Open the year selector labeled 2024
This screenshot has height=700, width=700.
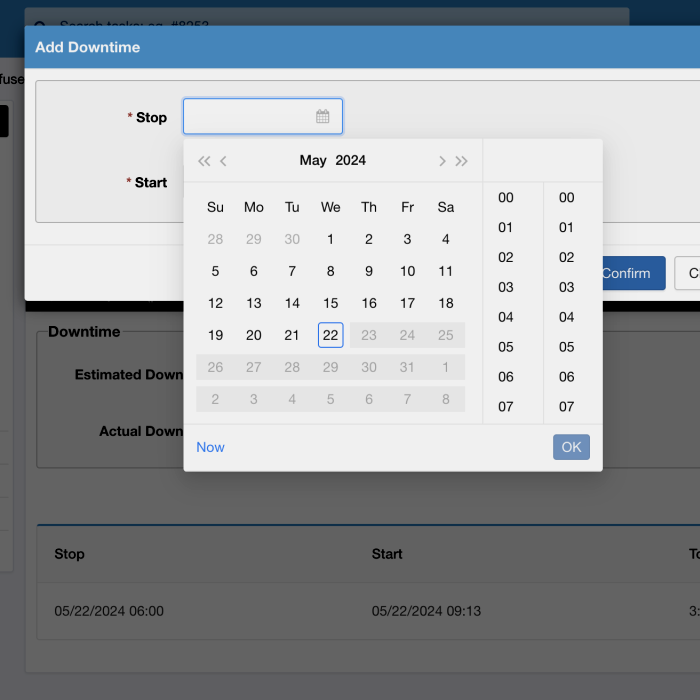[351, 161]
